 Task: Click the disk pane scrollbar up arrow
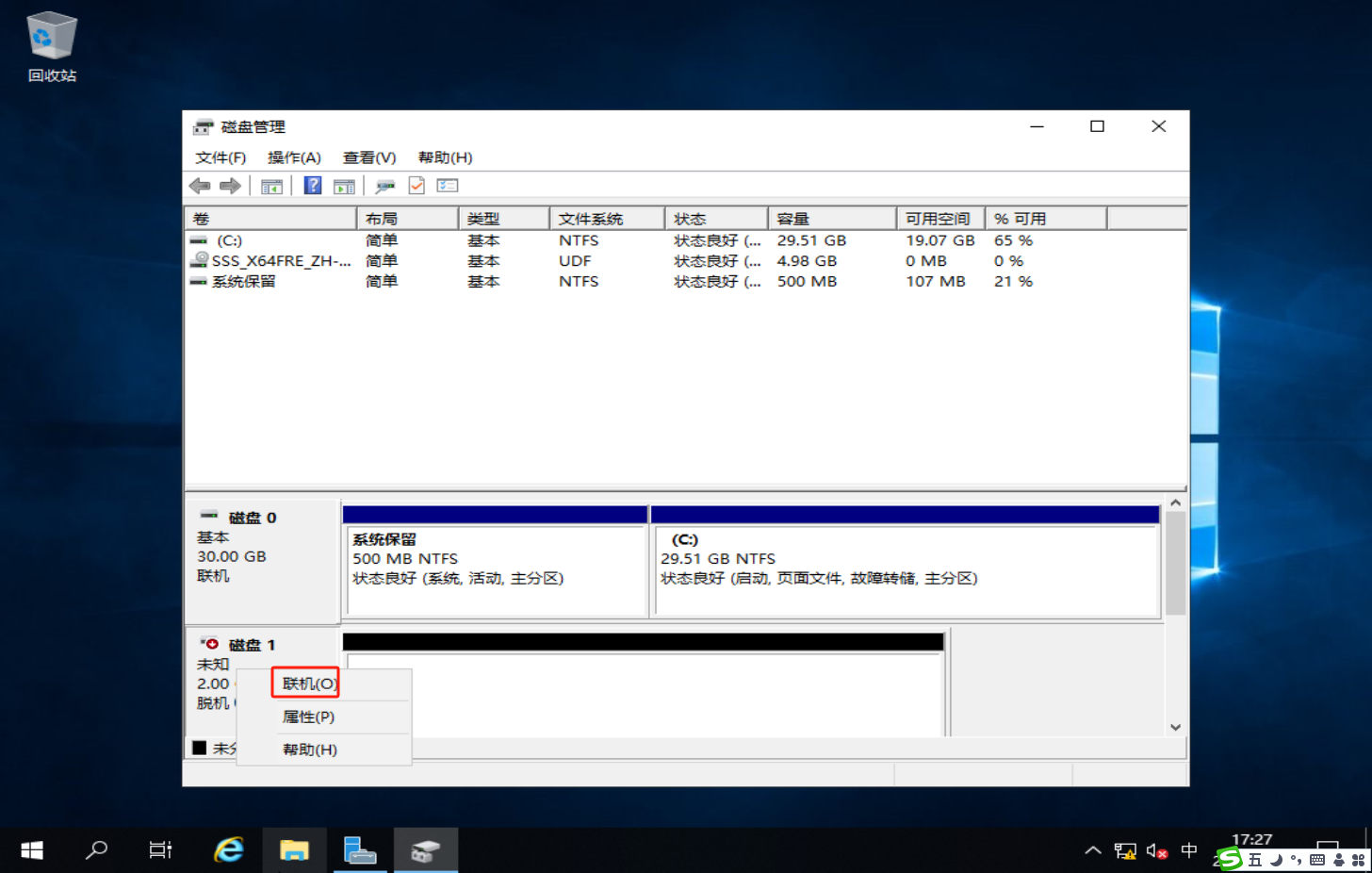(x=1175, y=503)
